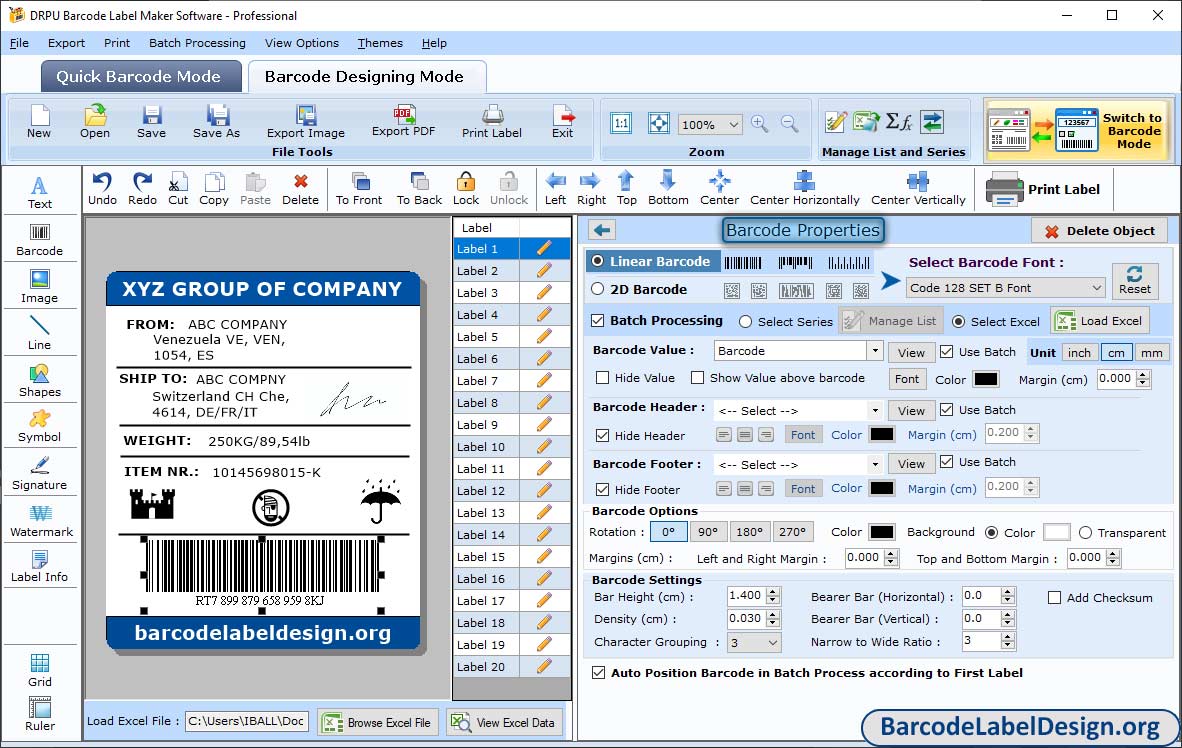
Task: Click the Zoom in magnifier icon
Action: click(760, 124)
